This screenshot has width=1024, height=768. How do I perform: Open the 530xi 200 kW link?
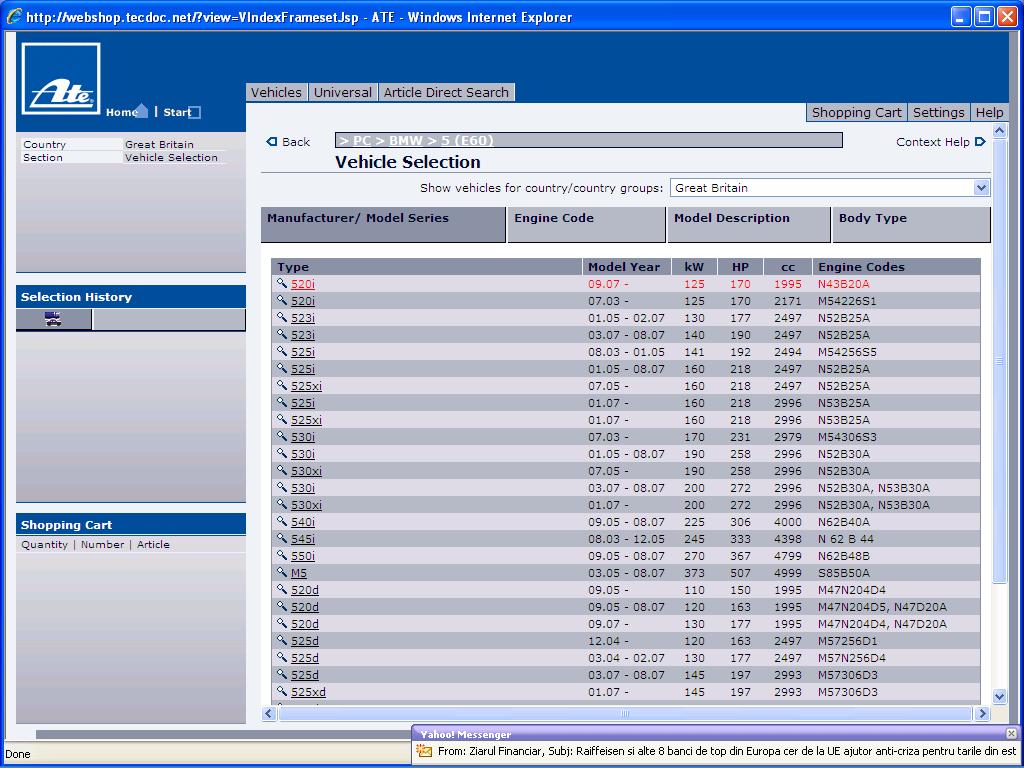[x=306, y=505]
